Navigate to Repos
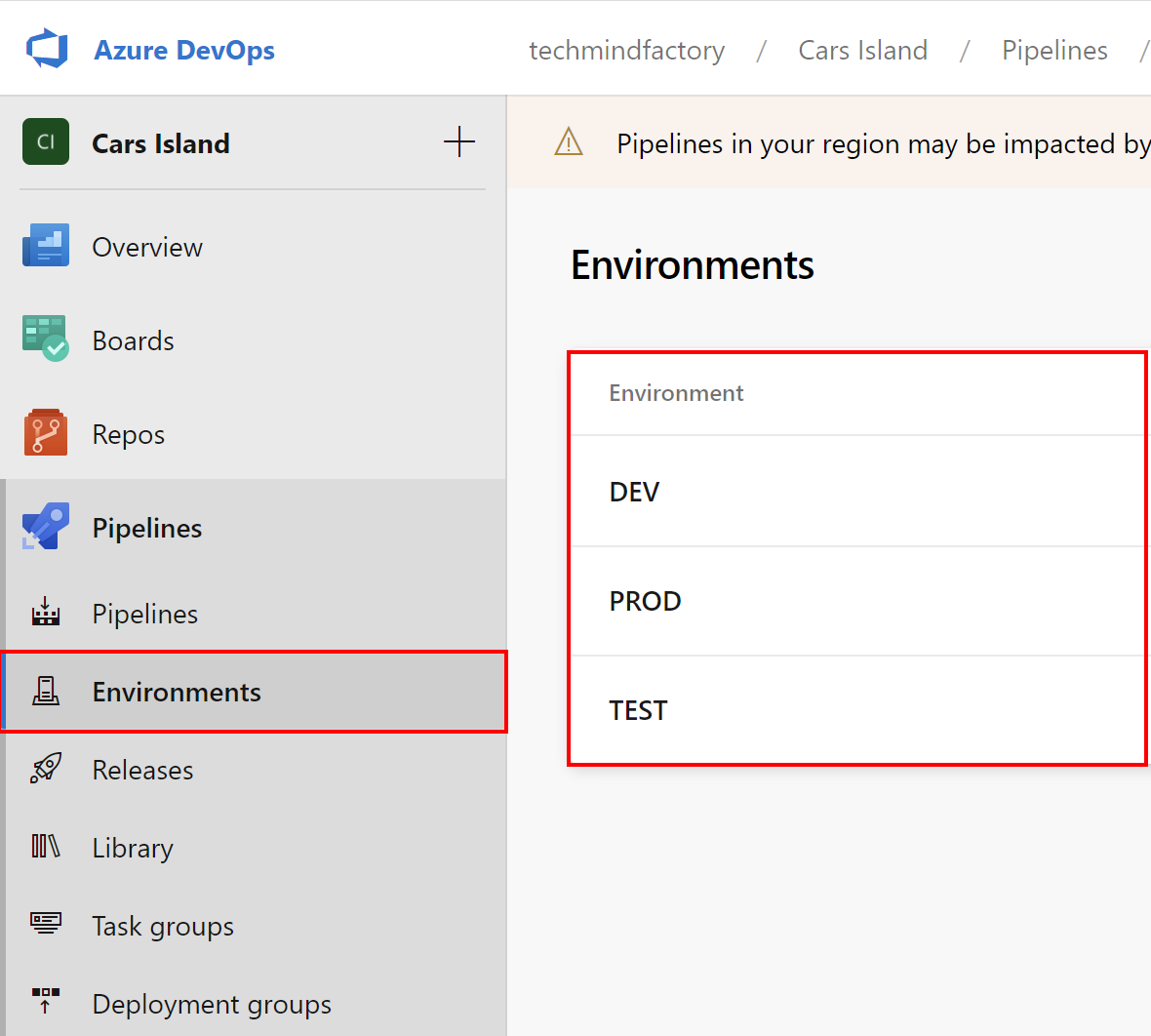The height and width of the screenshot is (1036, 1151). click(x=129, y=435)
